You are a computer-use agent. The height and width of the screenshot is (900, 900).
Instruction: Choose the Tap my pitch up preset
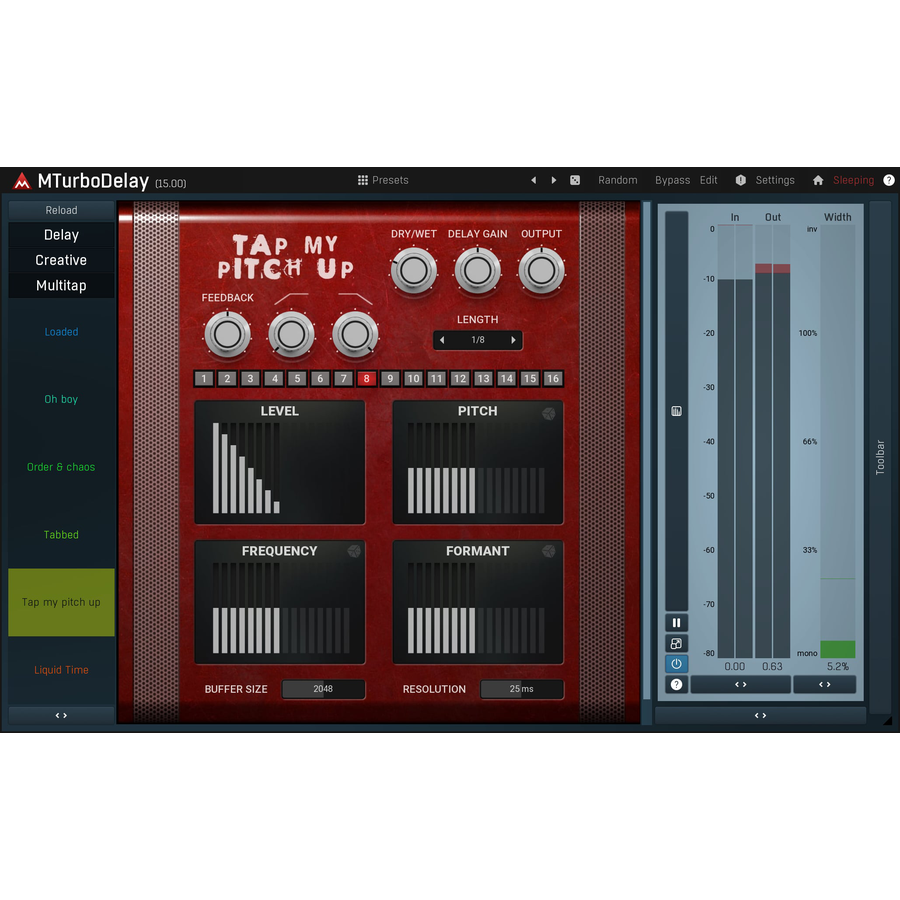click(x=61, y=602)
